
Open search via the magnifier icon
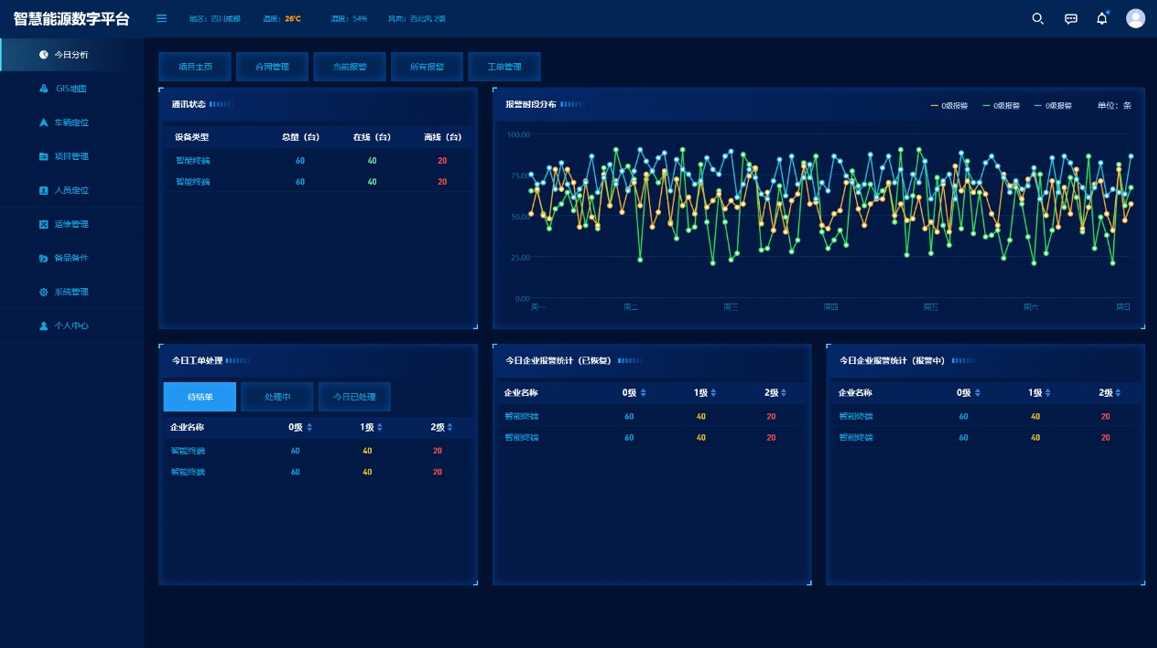[x=1037, y=18]
